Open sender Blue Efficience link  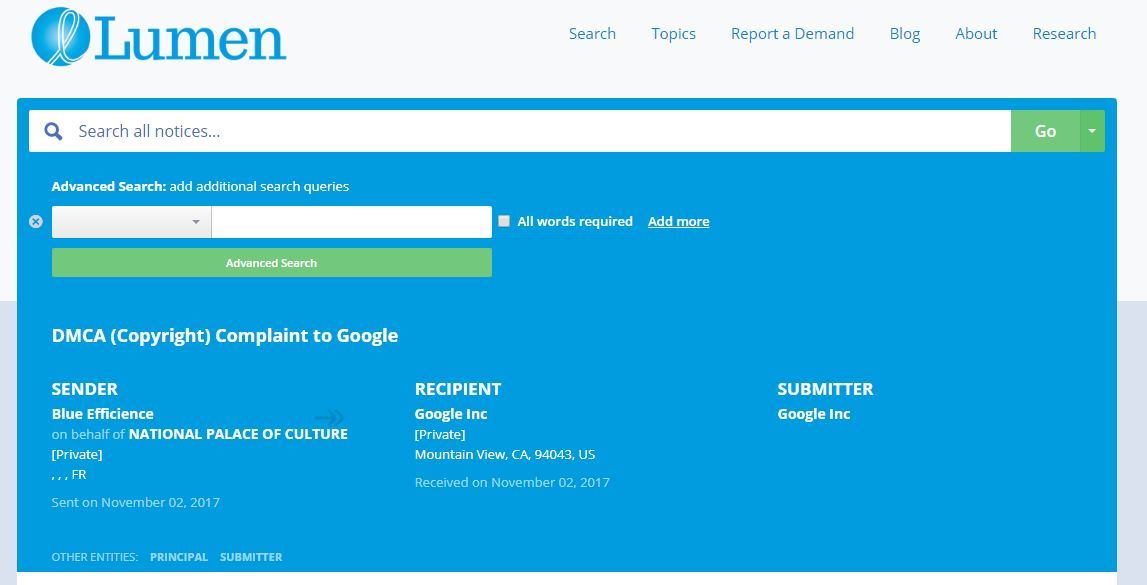click(102, 414)
